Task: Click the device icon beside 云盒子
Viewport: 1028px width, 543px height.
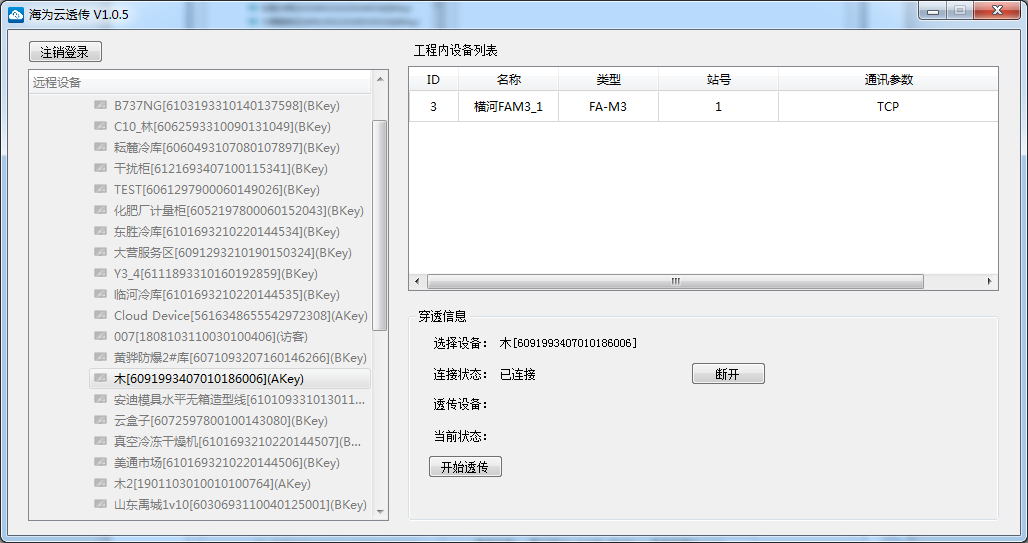Action: [100, 420]
